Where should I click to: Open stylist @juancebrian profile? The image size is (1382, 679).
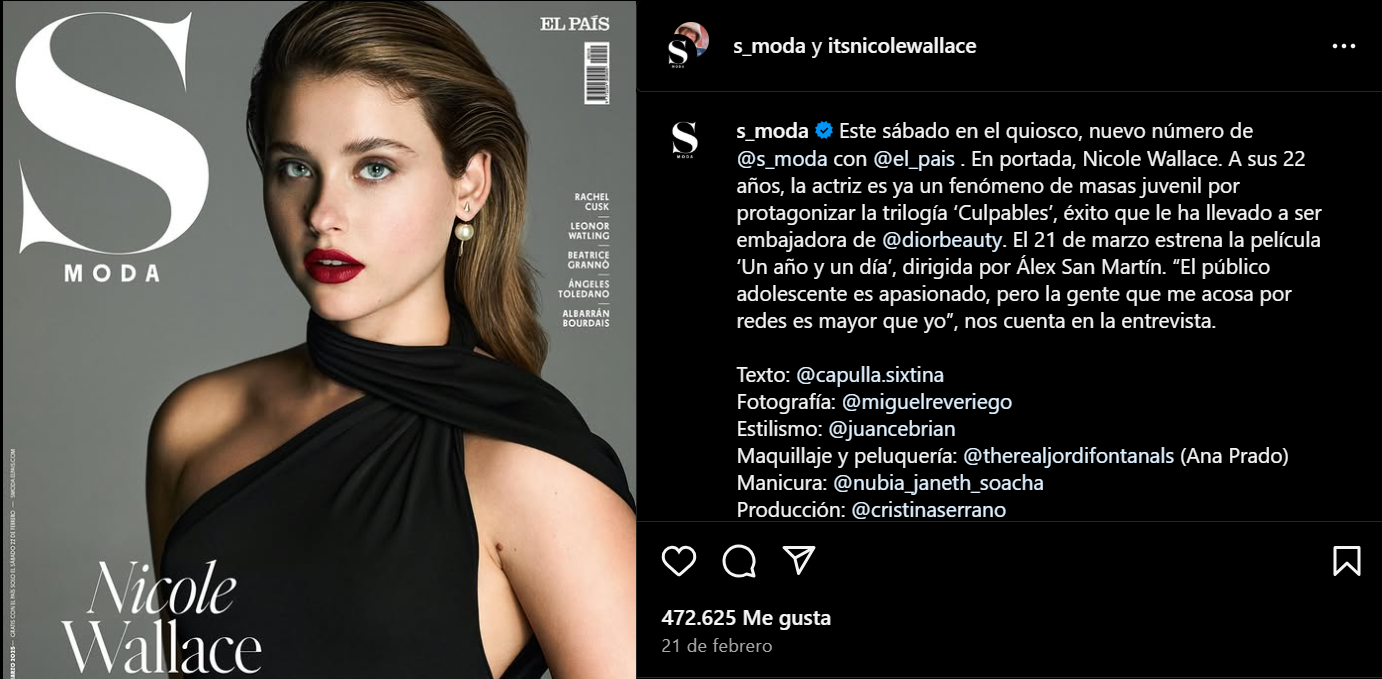[892, 429]
